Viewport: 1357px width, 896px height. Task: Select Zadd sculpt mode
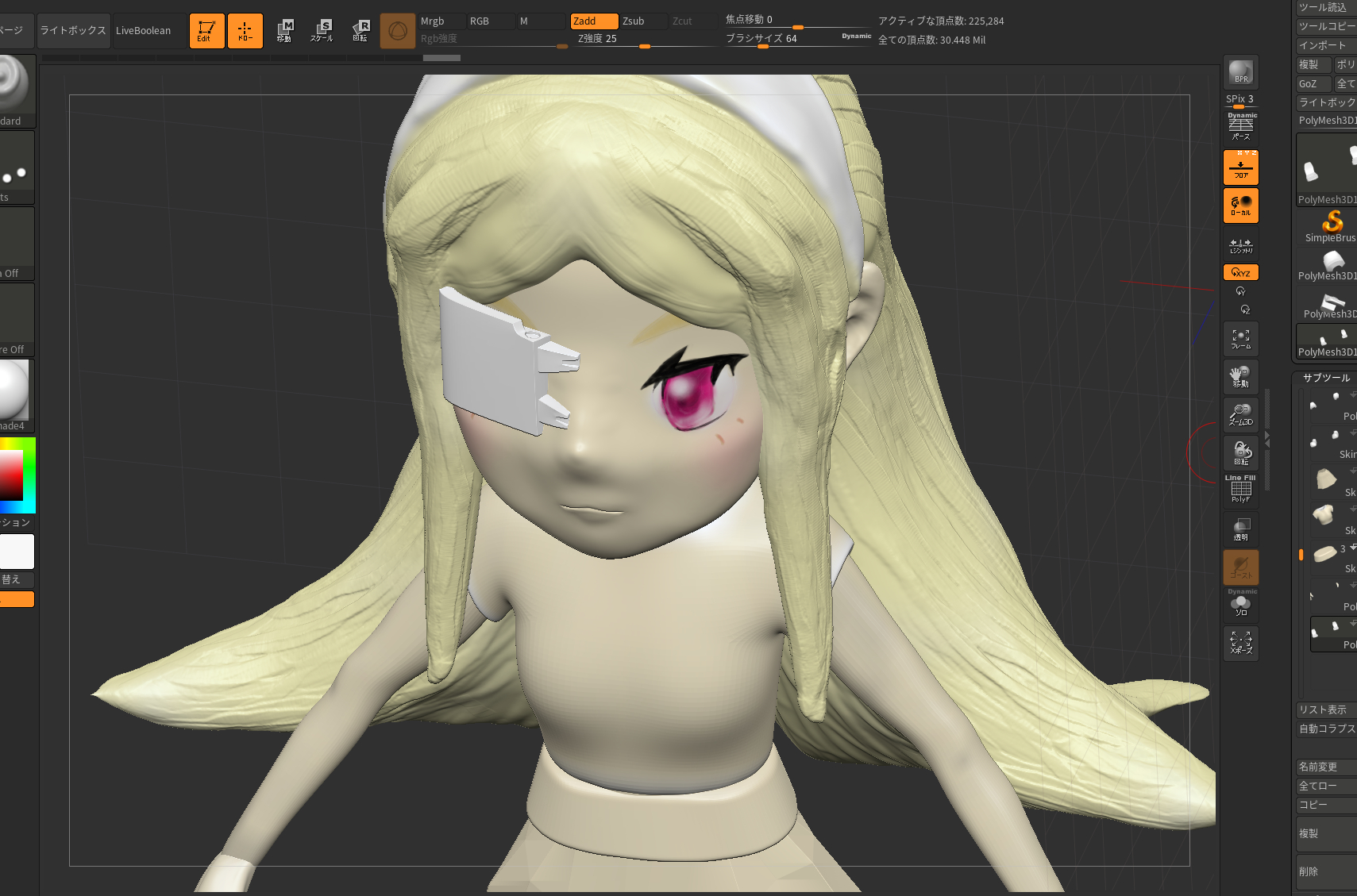coord(594,21)
